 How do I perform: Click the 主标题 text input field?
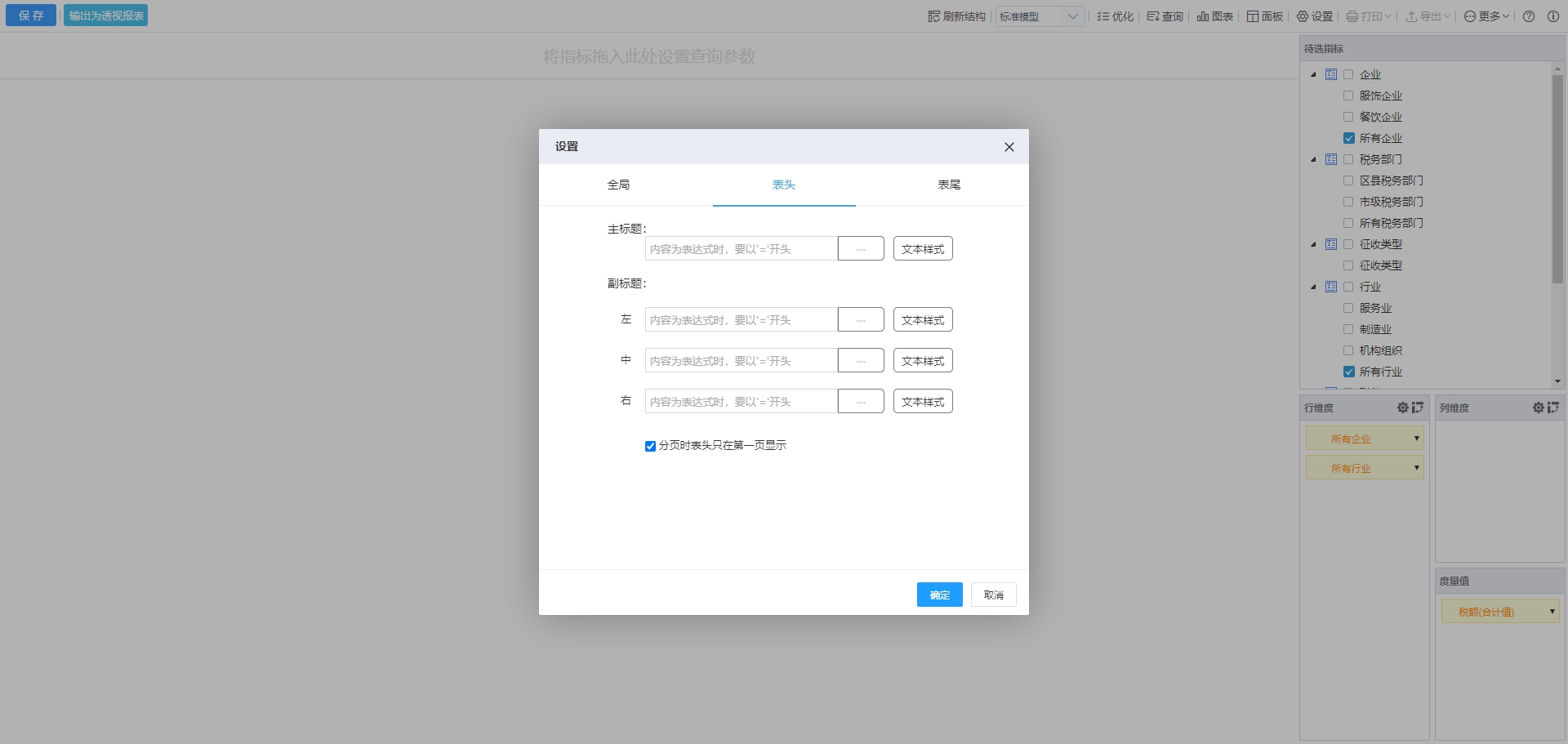point(741,249)
